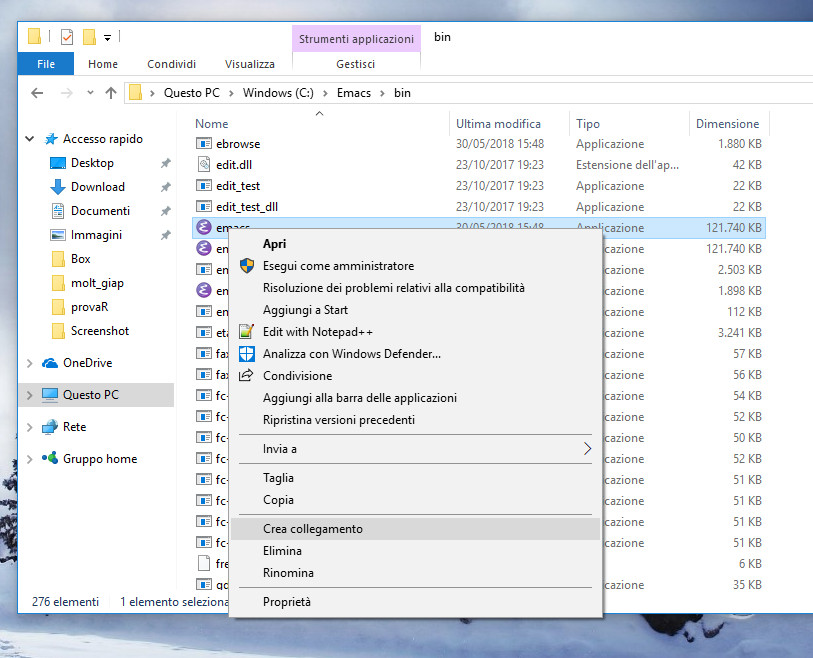The height and width of the screenshot is (658, 813).
Task: Click the Download arrow icon in sidebar
Action: (58, 187)
